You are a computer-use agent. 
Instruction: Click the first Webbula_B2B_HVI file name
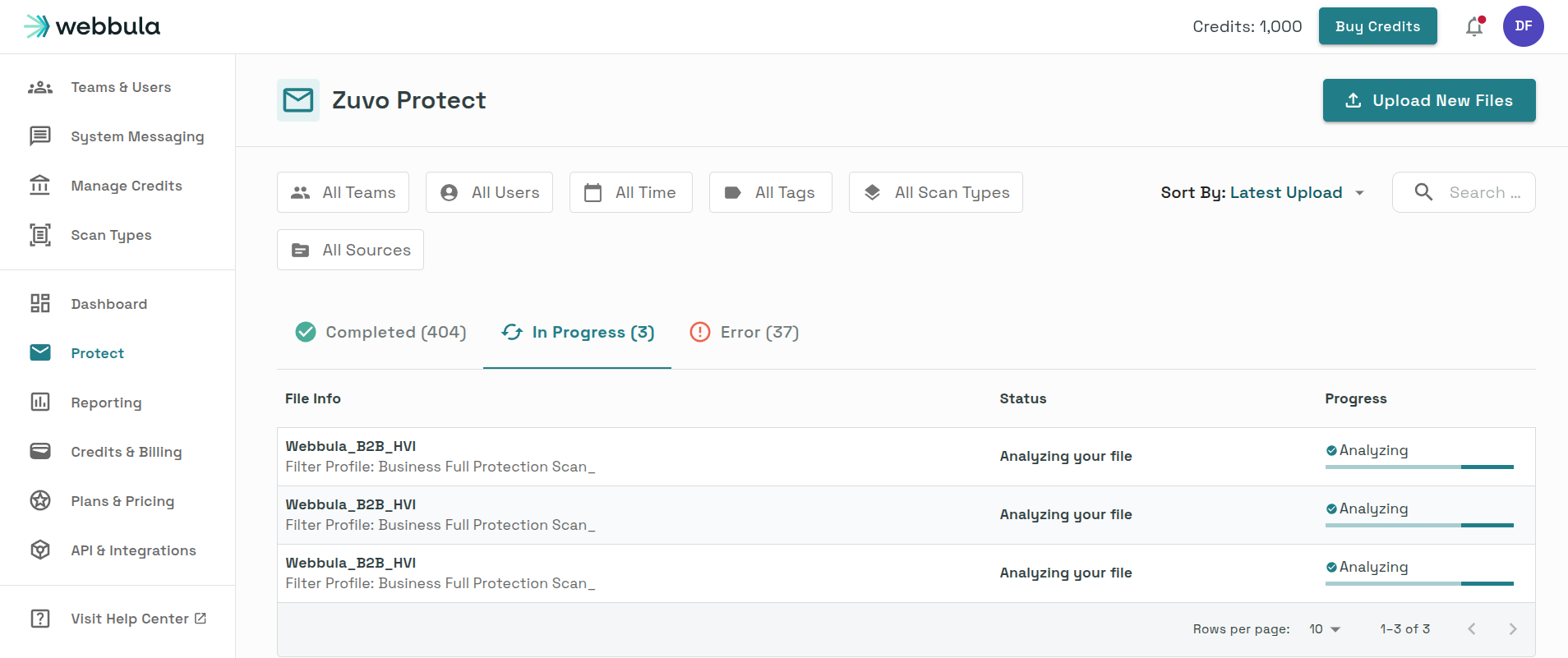[x=351, y=446]
